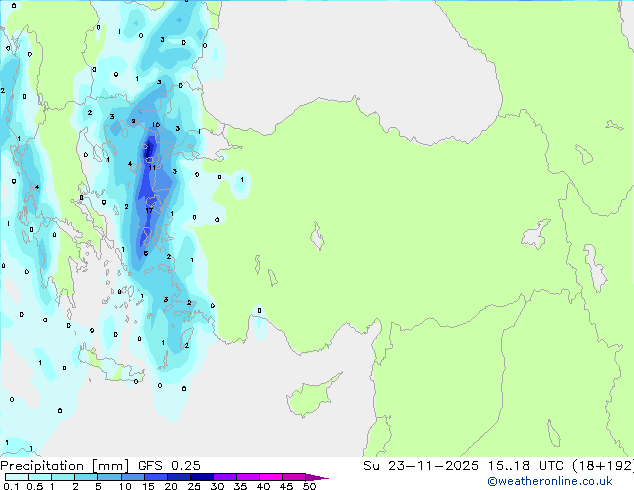The image size is (634, 490).
Task: Click the 25 to 30 mm legend swatch
Action: pos(201,477)
